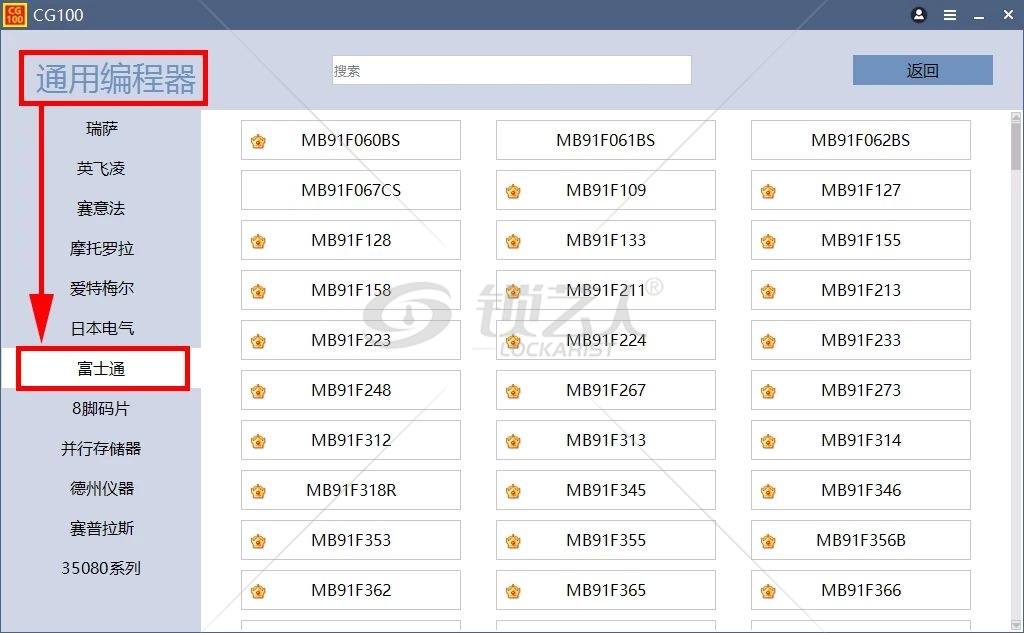Open the 赛意法 category

(x=101, y=208)
